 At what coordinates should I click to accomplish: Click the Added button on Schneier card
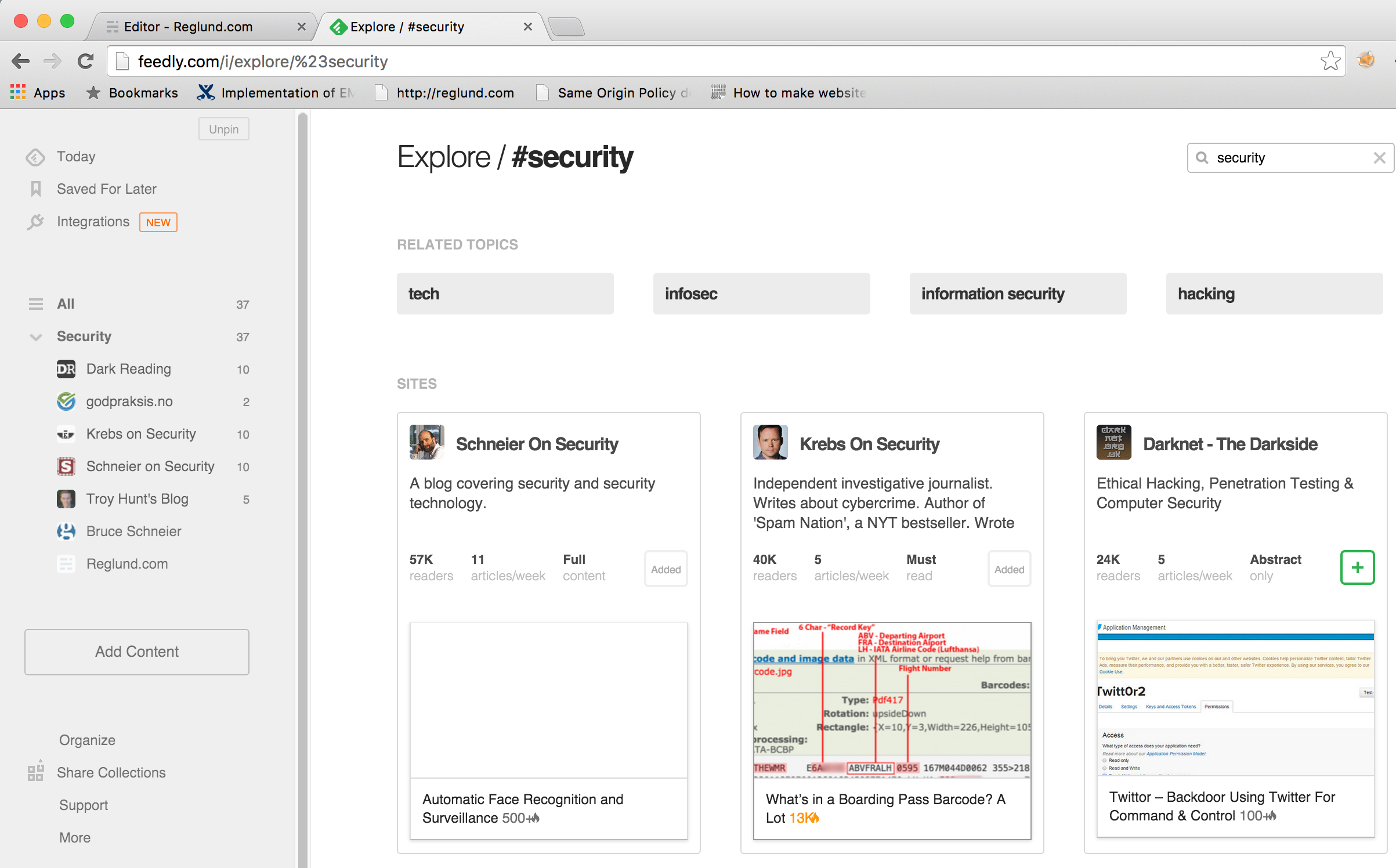coord(666,569)
